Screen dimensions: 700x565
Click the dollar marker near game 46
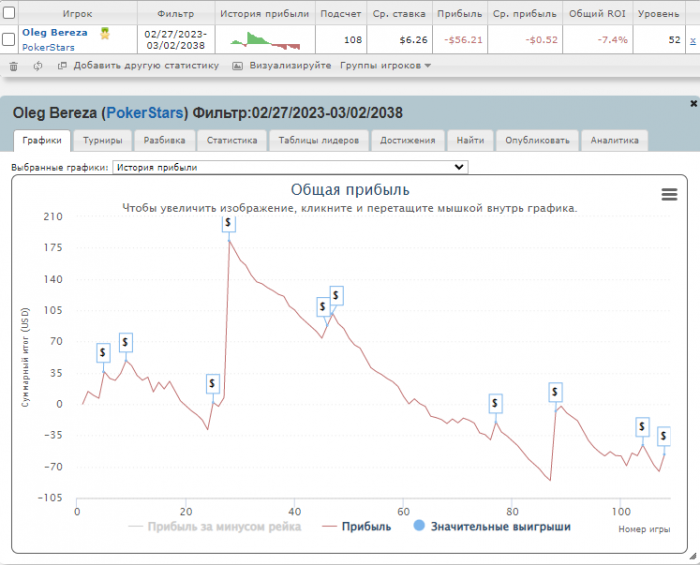pos(323,307)
